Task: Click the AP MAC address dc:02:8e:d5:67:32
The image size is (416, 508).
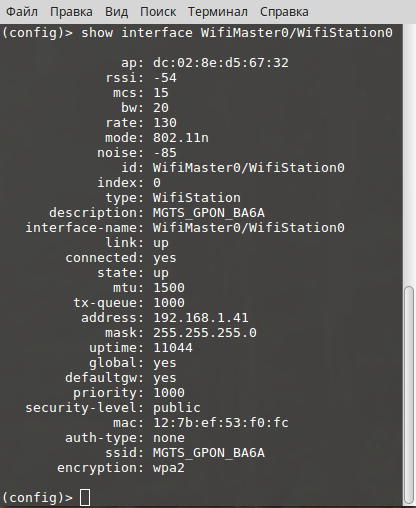Action: (x=221, y=63)
